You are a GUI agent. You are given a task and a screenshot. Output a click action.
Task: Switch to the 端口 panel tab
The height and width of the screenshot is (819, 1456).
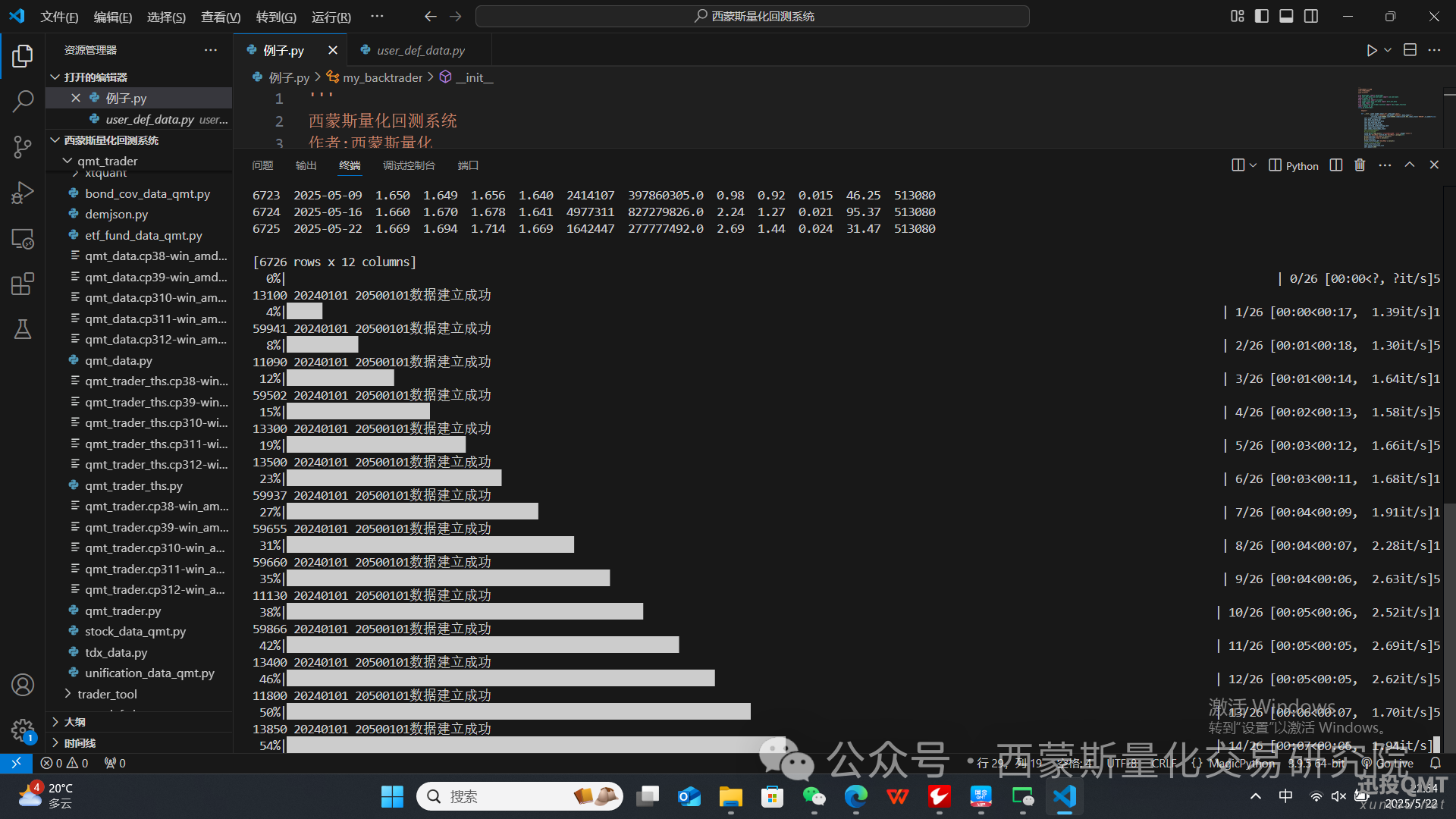tap(468, 165)
